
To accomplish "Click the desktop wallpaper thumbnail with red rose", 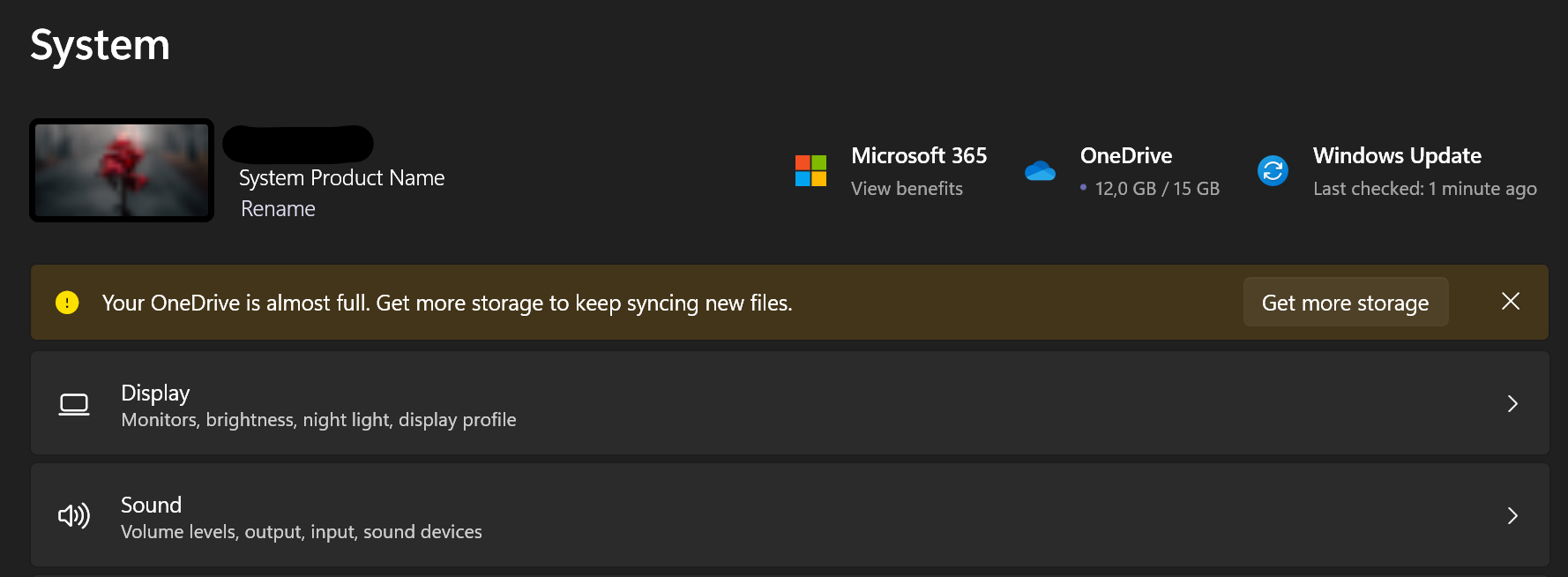I will (x=122, y=170).
